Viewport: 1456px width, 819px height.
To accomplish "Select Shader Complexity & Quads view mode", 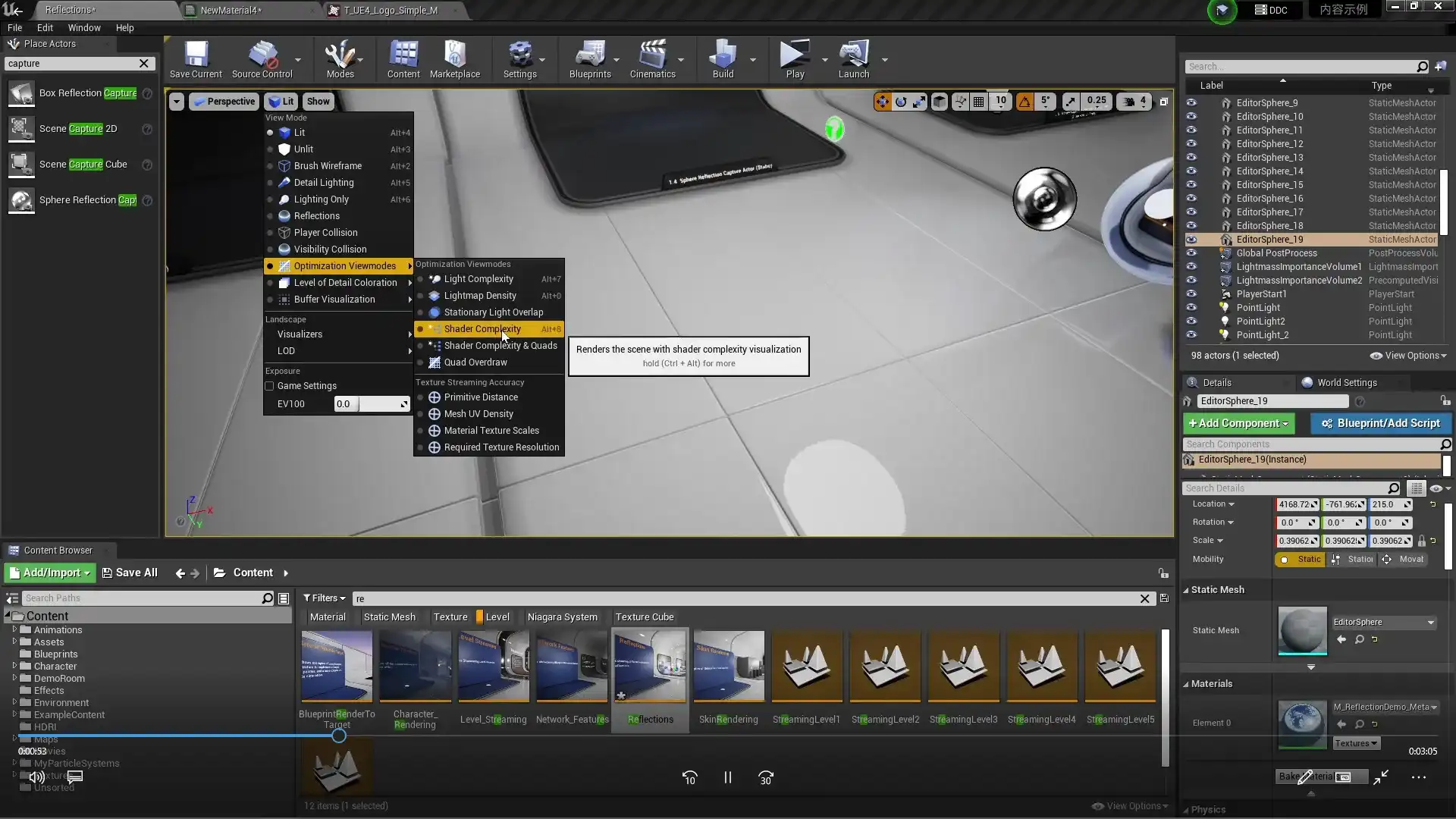I will [x=500, y=346].
